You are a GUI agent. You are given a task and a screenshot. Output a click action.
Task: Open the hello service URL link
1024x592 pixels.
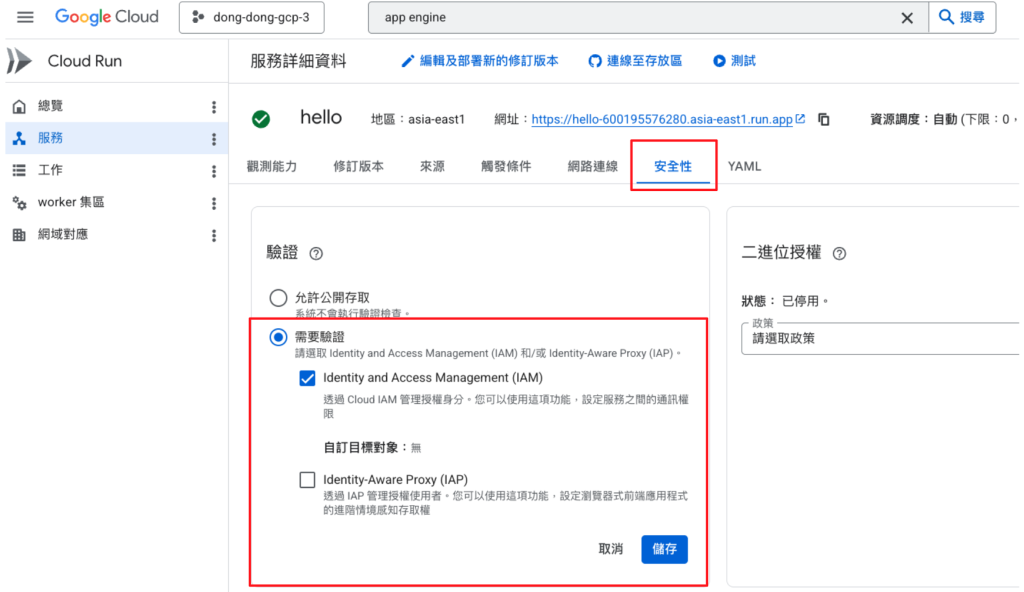662,119
